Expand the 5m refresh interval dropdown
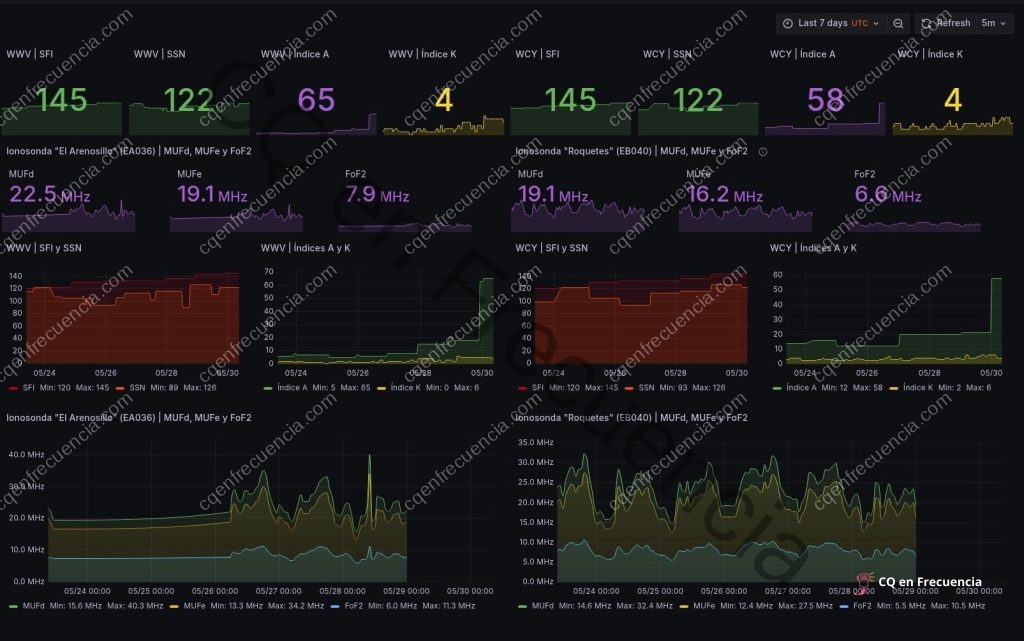 point(991,23)
